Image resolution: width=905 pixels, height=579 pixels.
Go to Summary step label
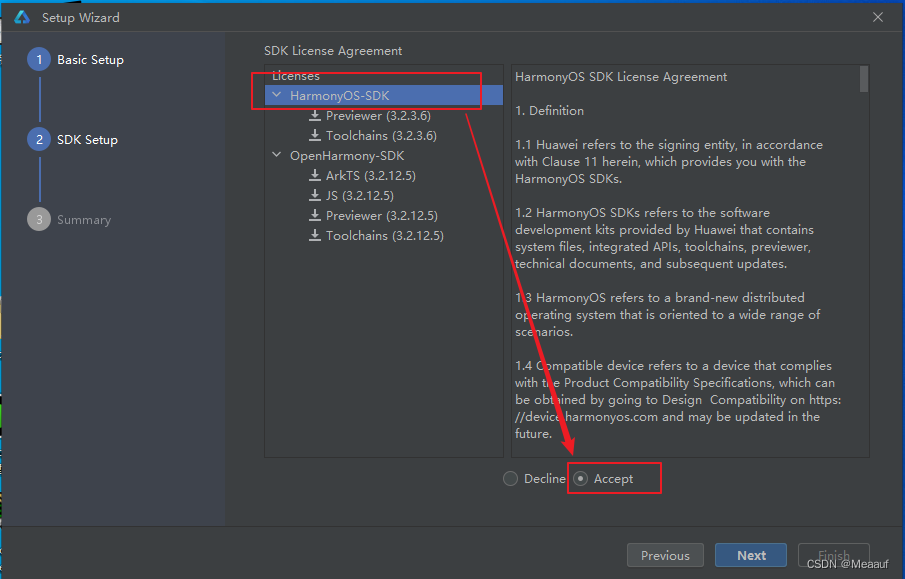pos(84,220)
